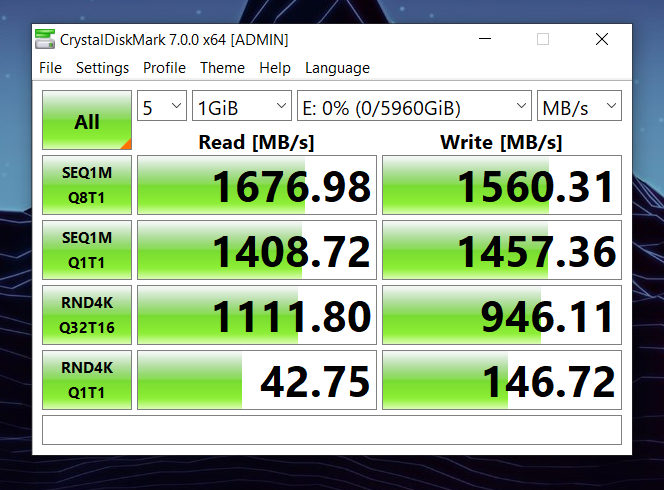Image resolution: width=664 pixels, height=490 pixels.
Task: Start all benchmarks with the All button
Action: [x=87, y=120]
